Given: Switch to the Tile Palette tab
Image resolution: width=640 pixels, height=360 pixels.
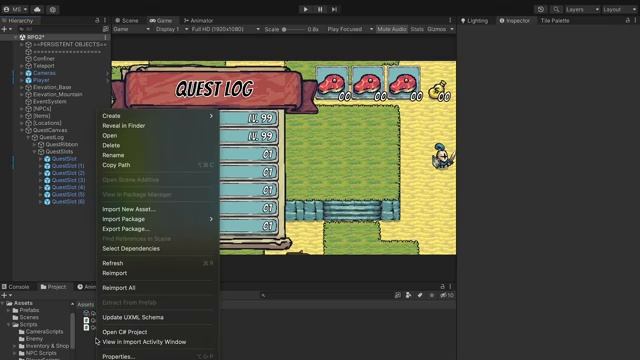Looking at the screenshot, I should 555,20.
